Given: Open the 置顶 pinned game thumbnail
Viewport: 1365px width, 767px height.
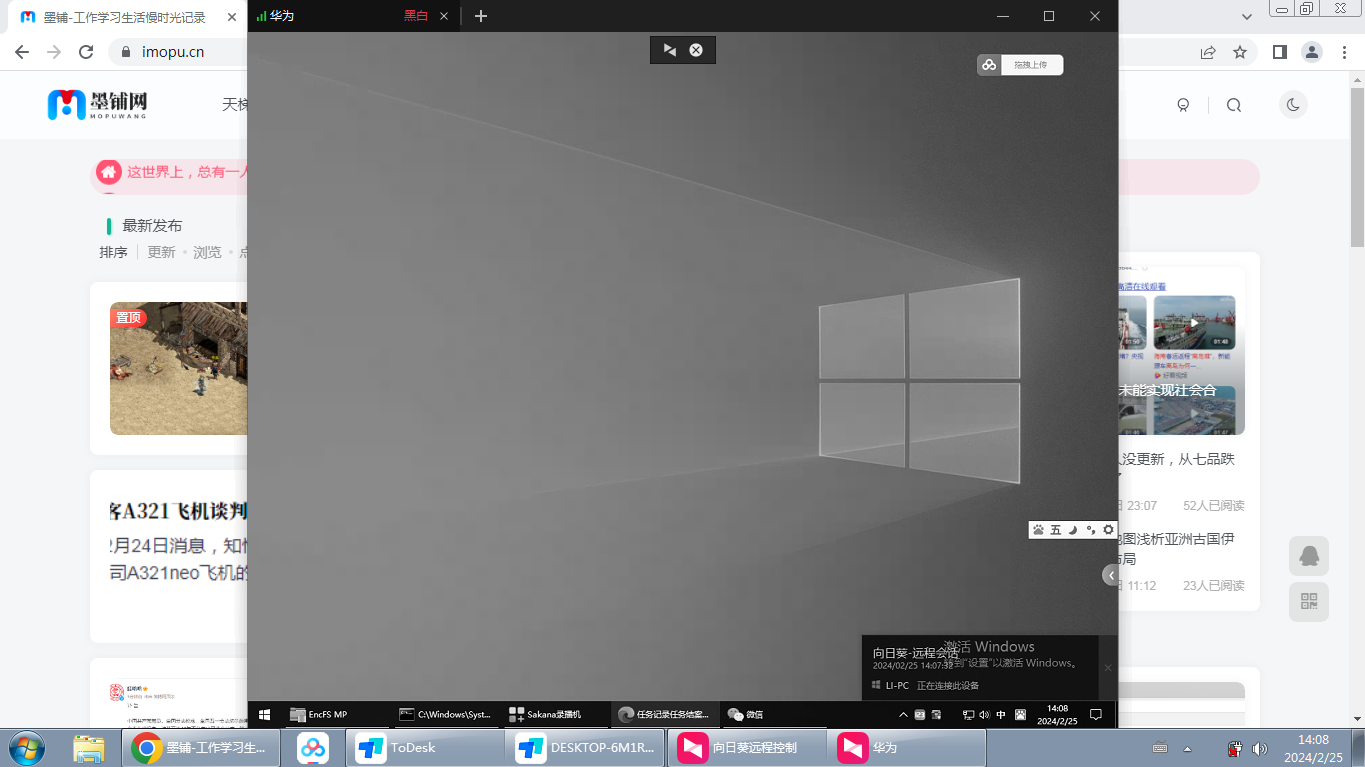Looking at the screenshot, I should 179,368.
